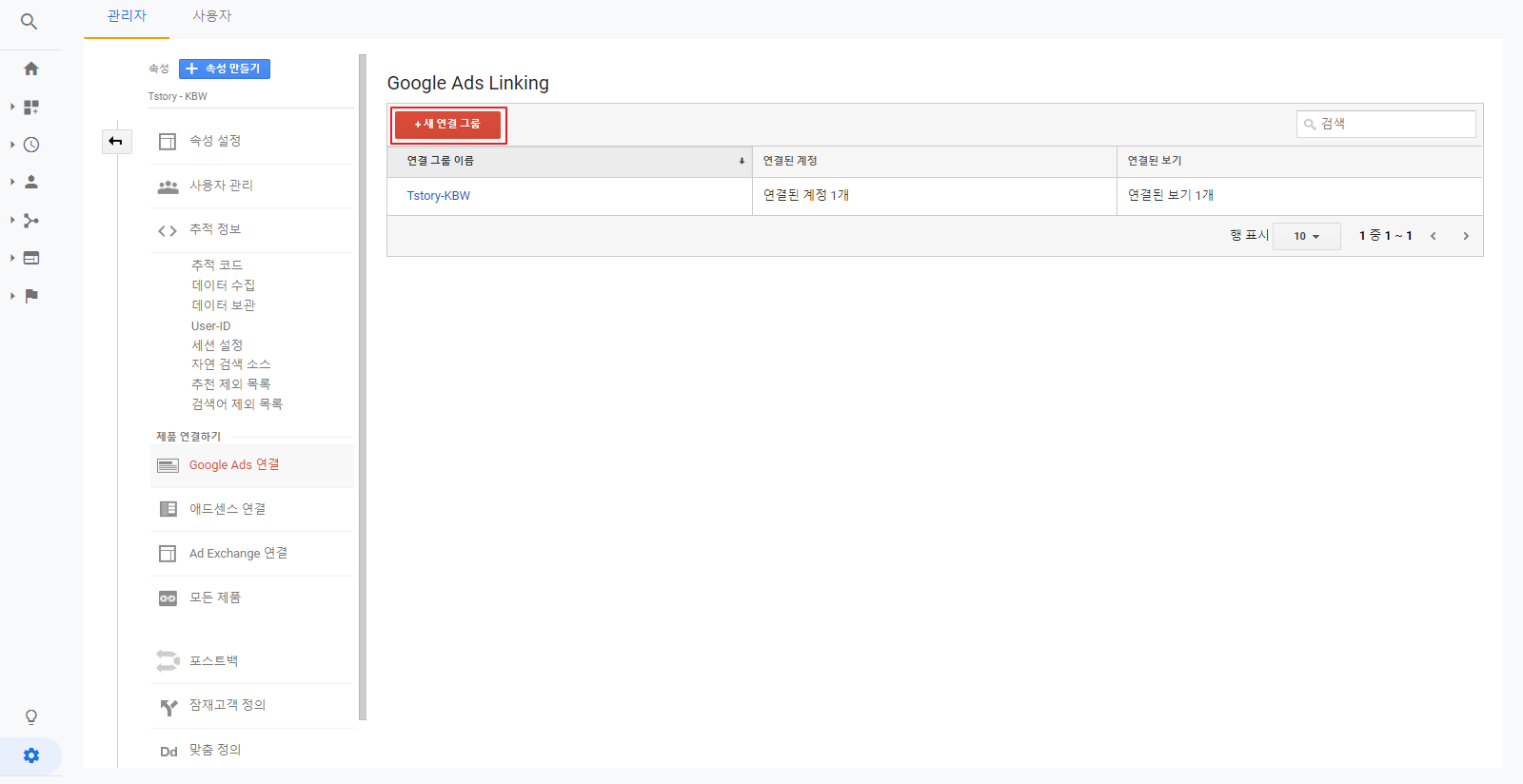Image resolution: width=1523 pixels, height=784 pixels.
Task: Expand the Audience section arrow
Action: (x=12, y=182)
